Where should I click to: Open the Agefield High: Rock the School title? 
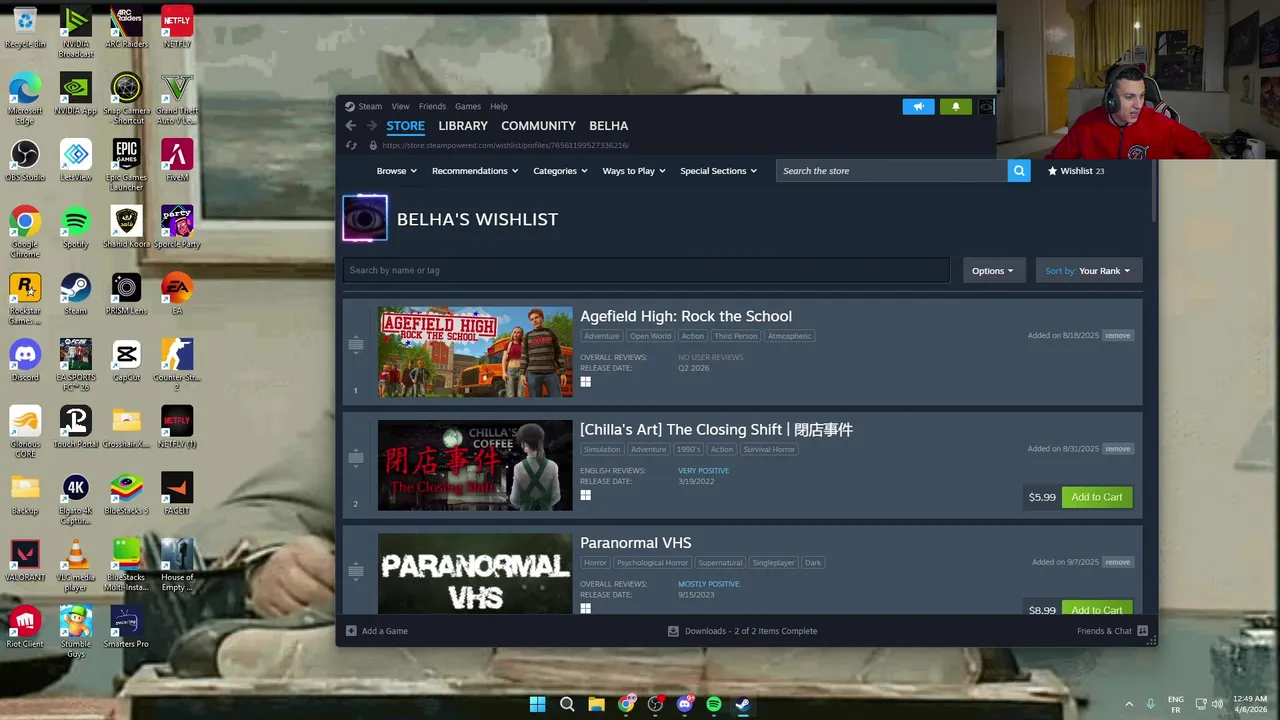[686, 316]
